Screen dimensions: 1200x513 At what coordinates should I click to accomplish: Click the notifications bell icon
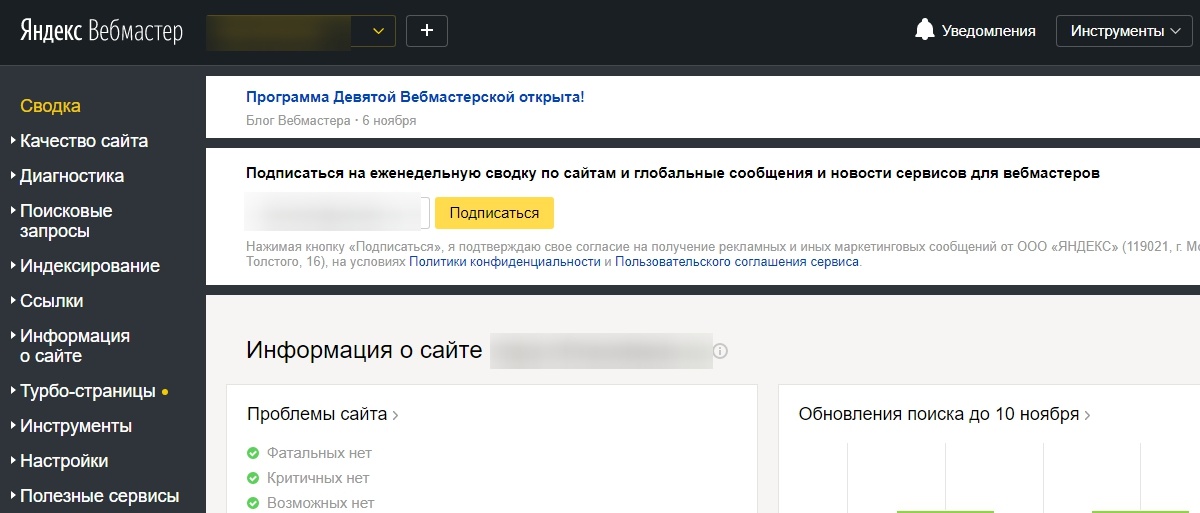point(925,31)
